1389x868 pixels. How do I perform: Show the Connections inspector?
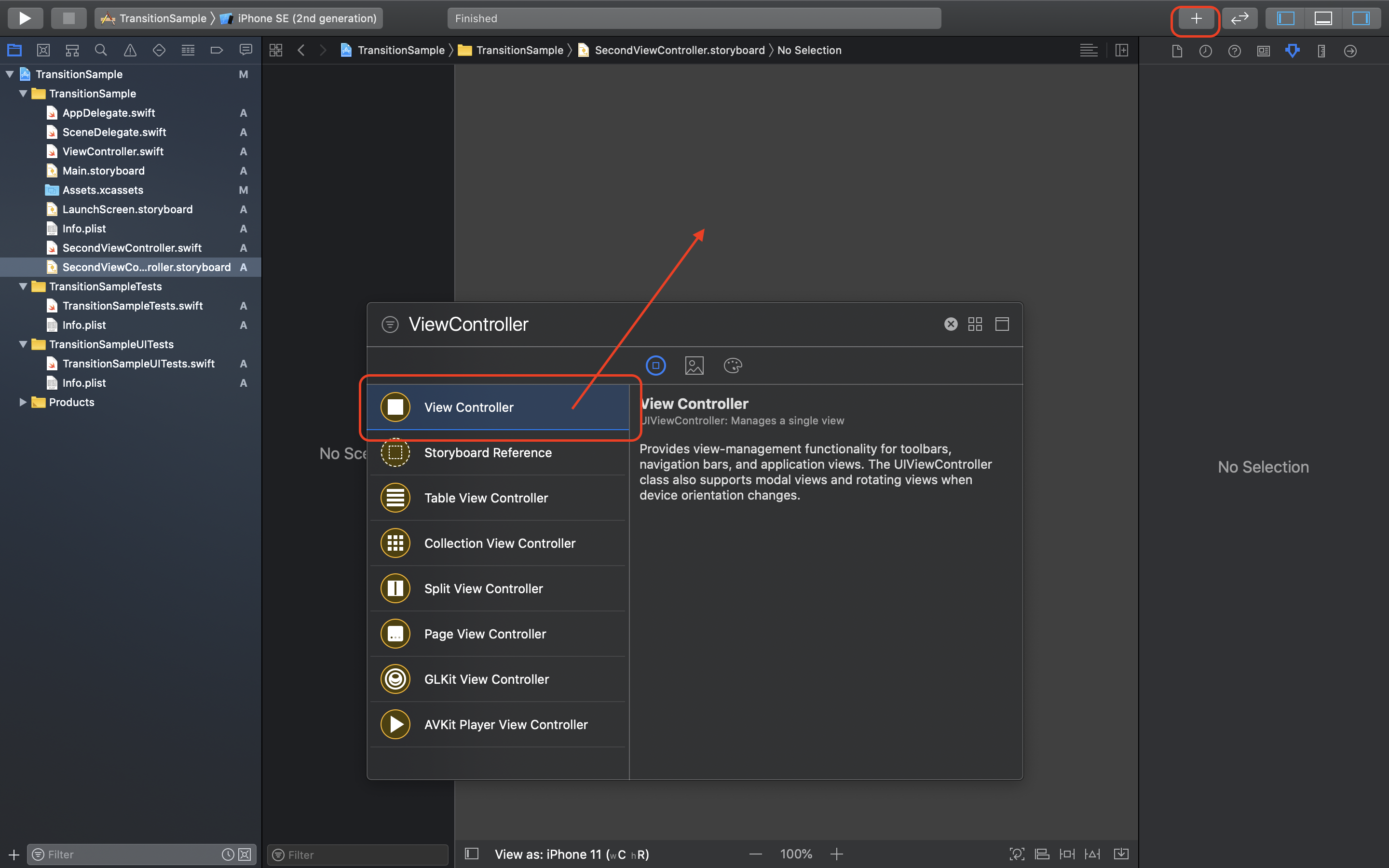(x=1350, y=51)
